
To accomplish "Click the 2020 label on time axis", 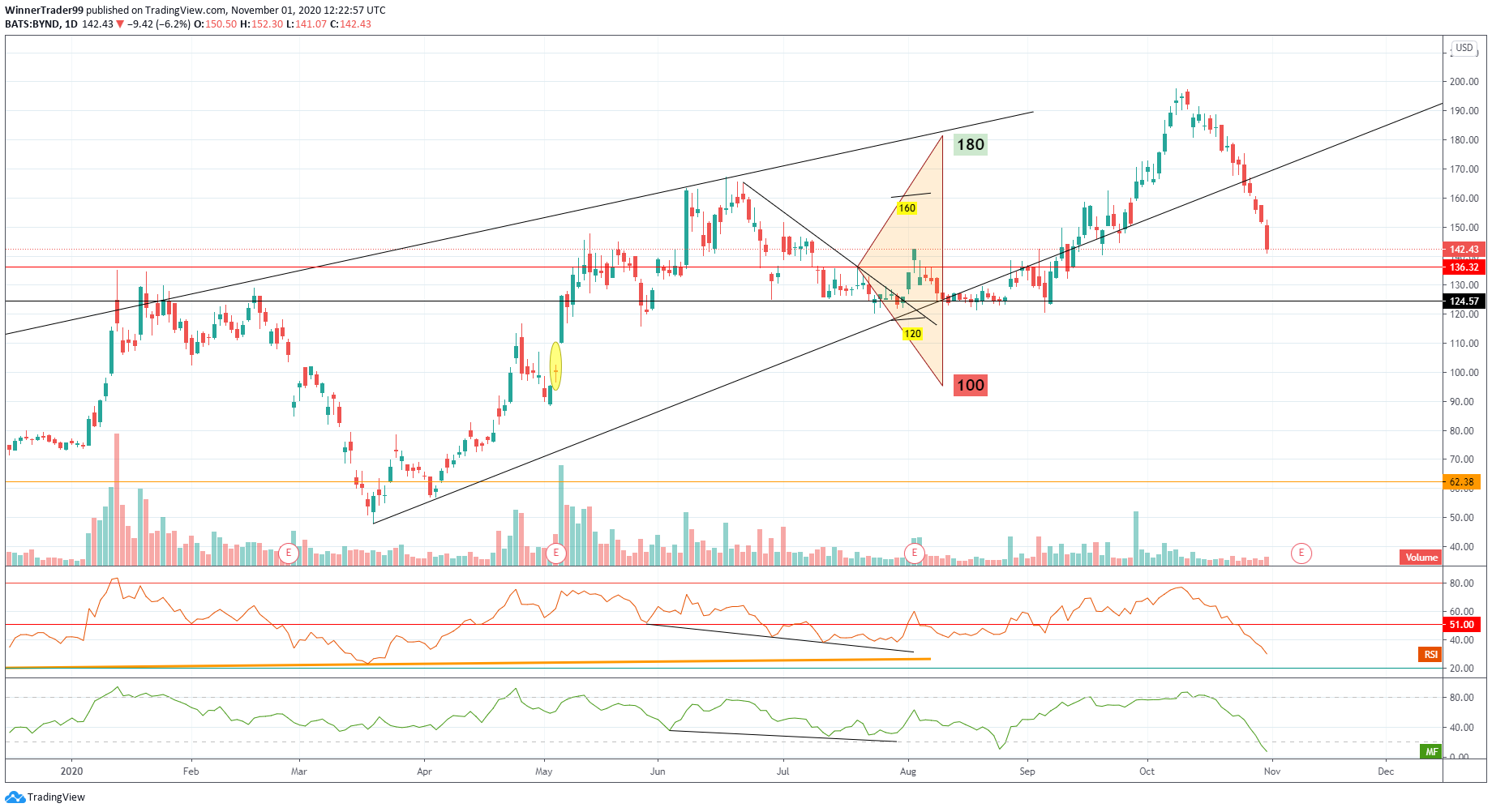I will [71, 771].
